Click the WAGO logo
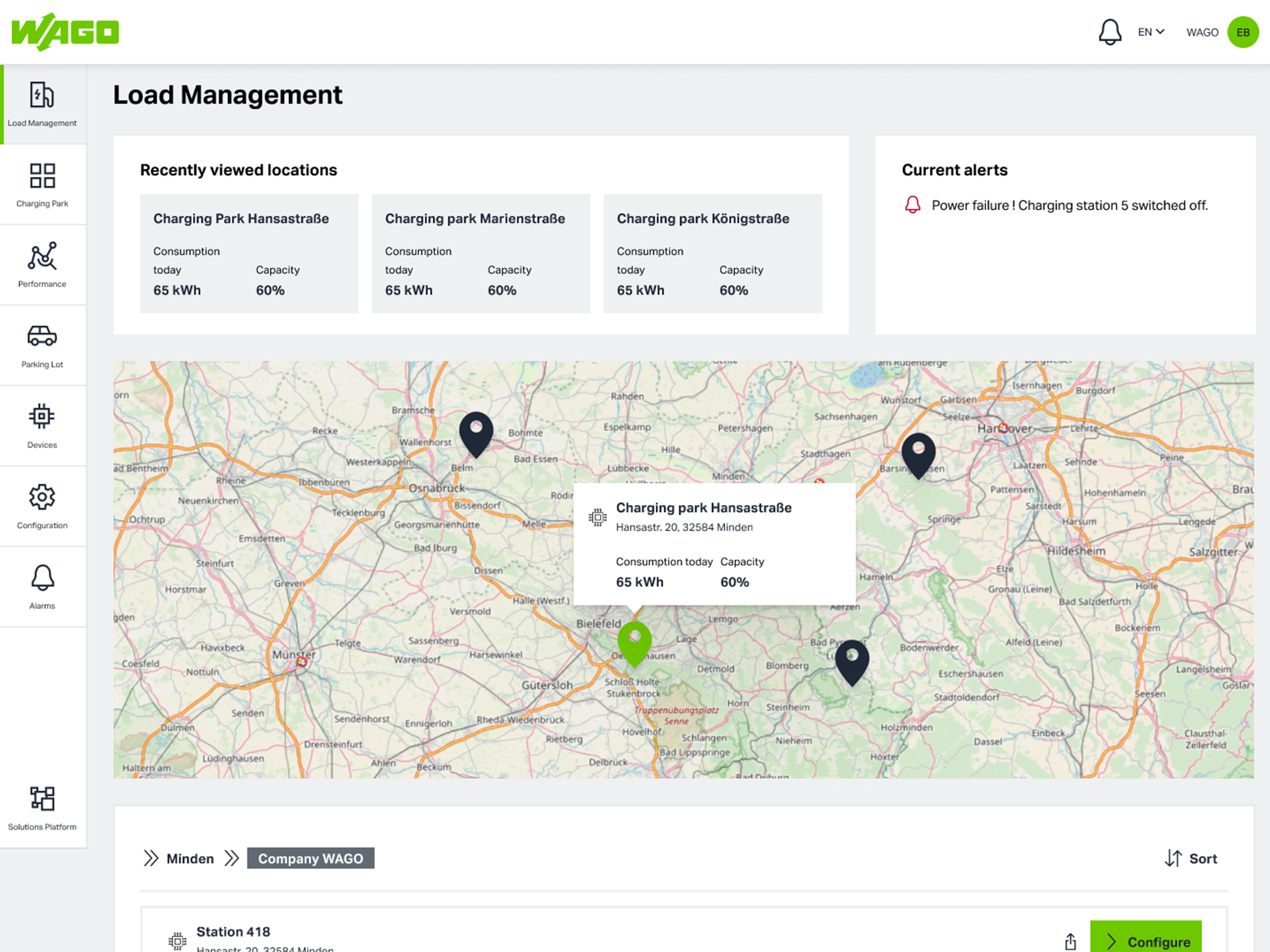This screenshot has width=1270, height=952. (x=65, y=32)
